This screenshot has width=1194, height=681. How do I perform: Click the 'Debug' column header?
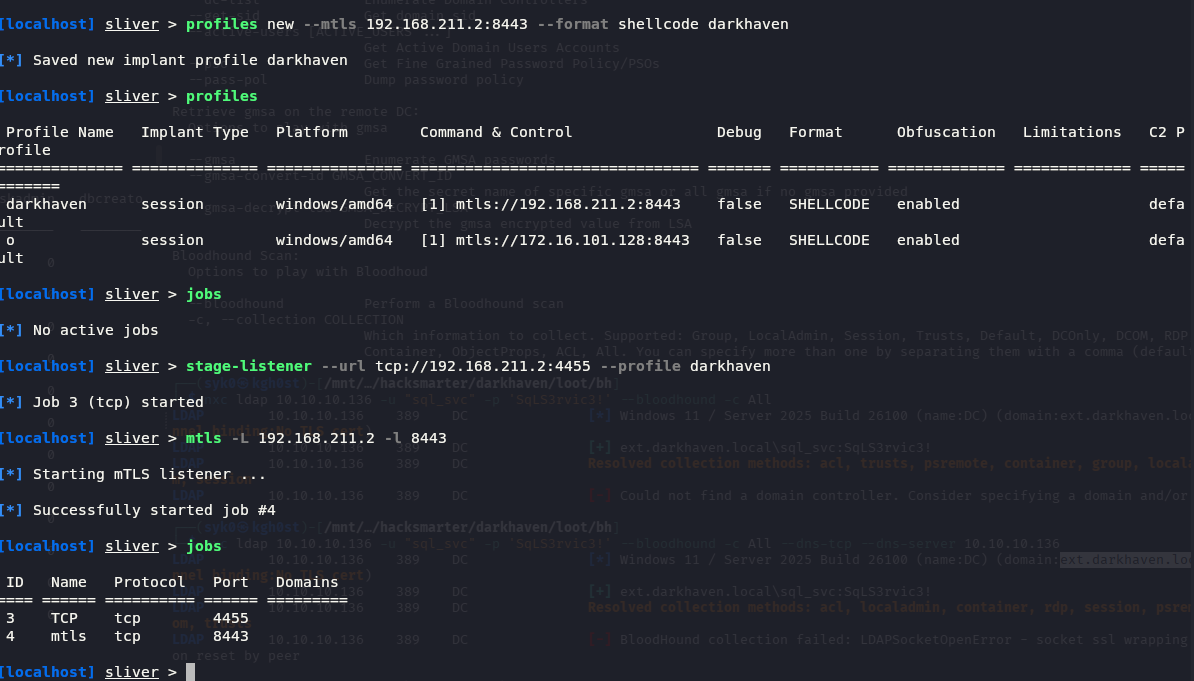(739, 133)
